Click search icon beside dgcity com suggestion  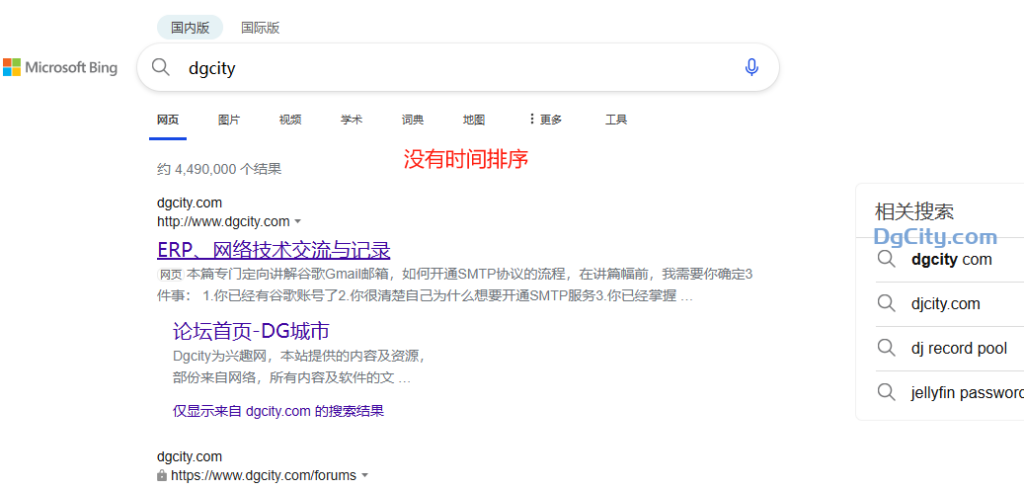[886, 259]
